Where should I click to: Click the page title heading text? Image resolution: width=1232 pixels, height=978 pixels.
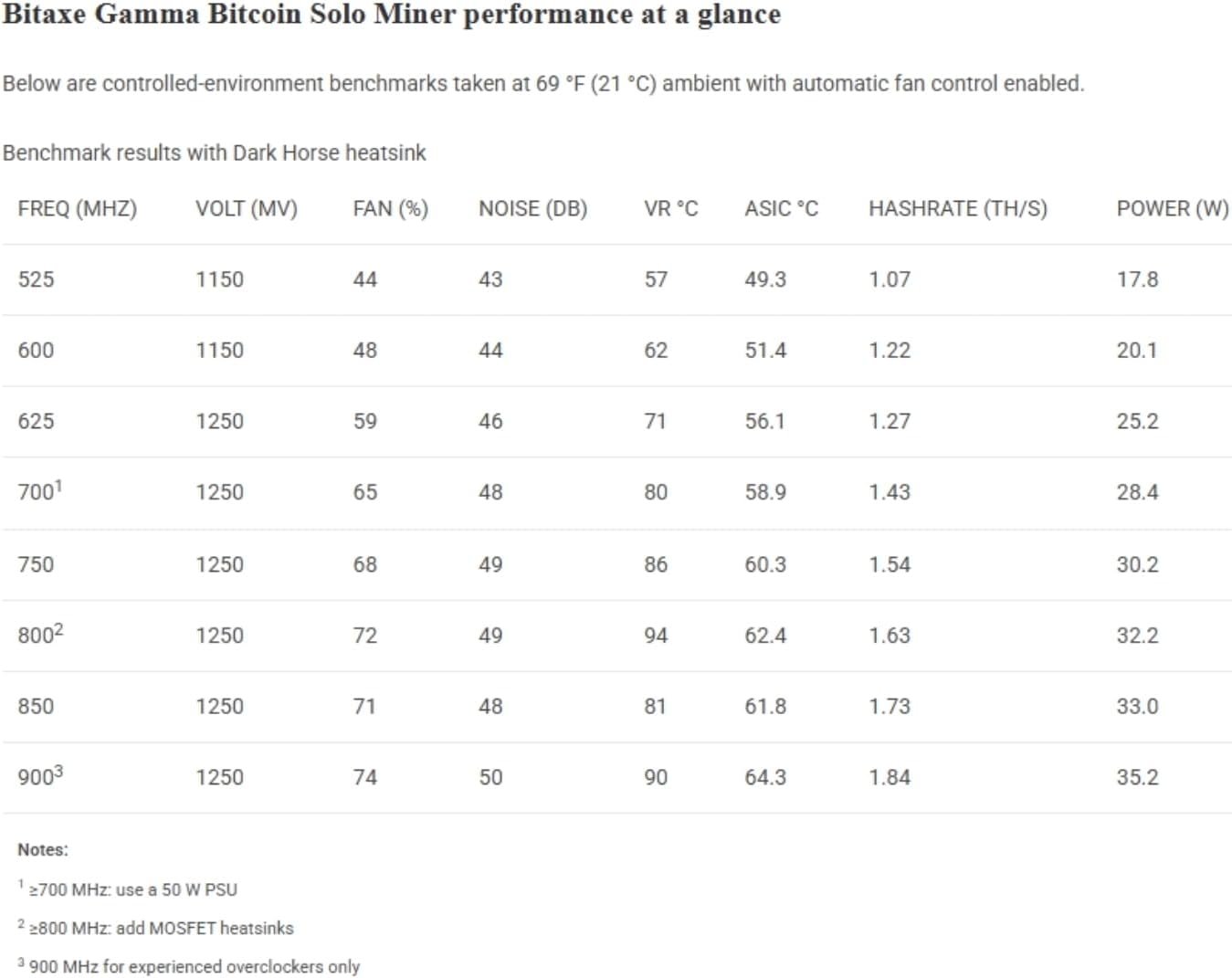tap(391, 16)
